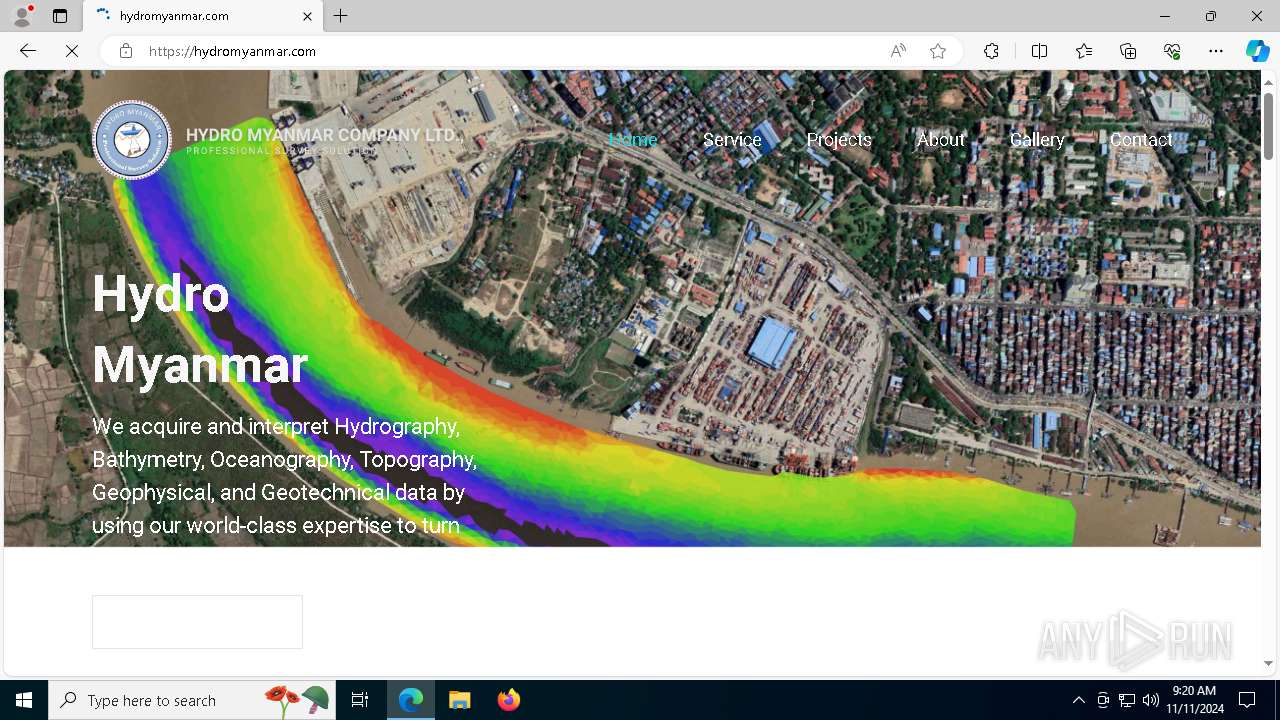Close the hydromyanmar.com tab
This screenshot has height=720, width=1280.
coord(307,16)
